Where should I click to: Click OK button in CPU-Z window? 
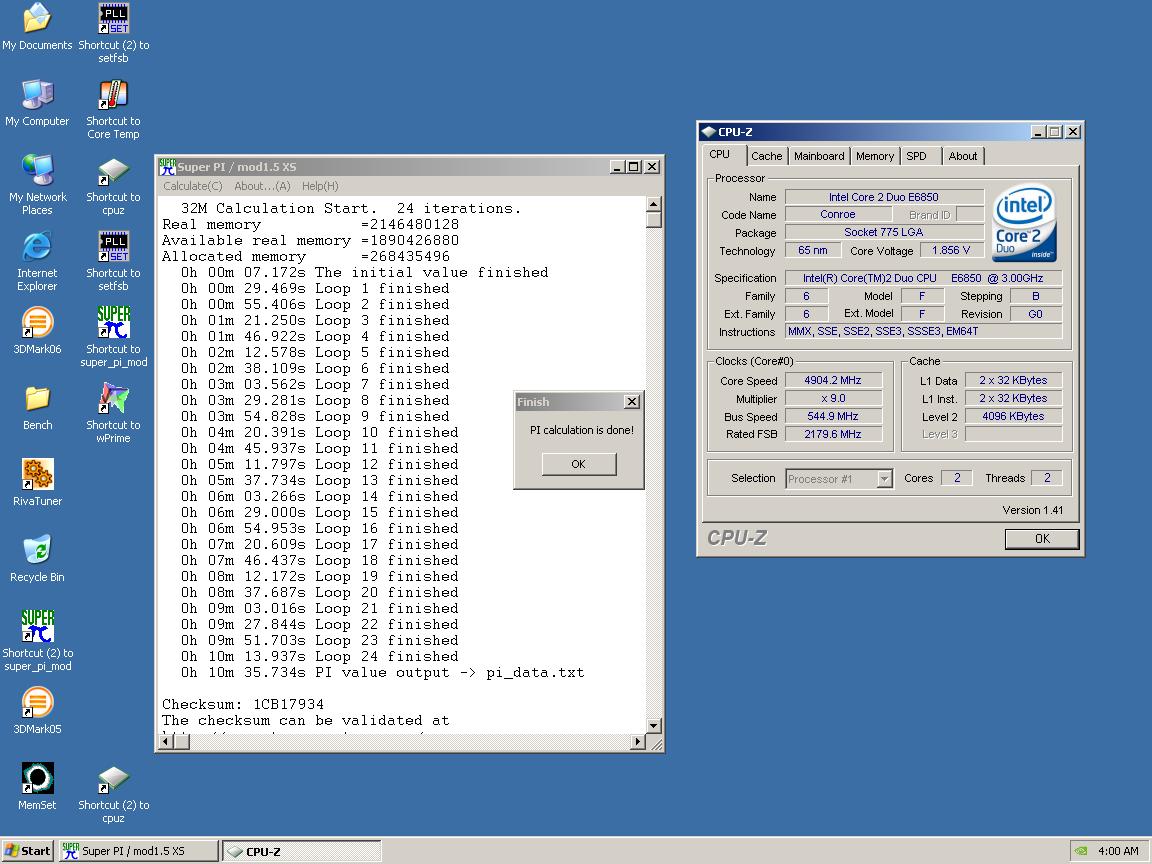click(x=1042, y=539)
